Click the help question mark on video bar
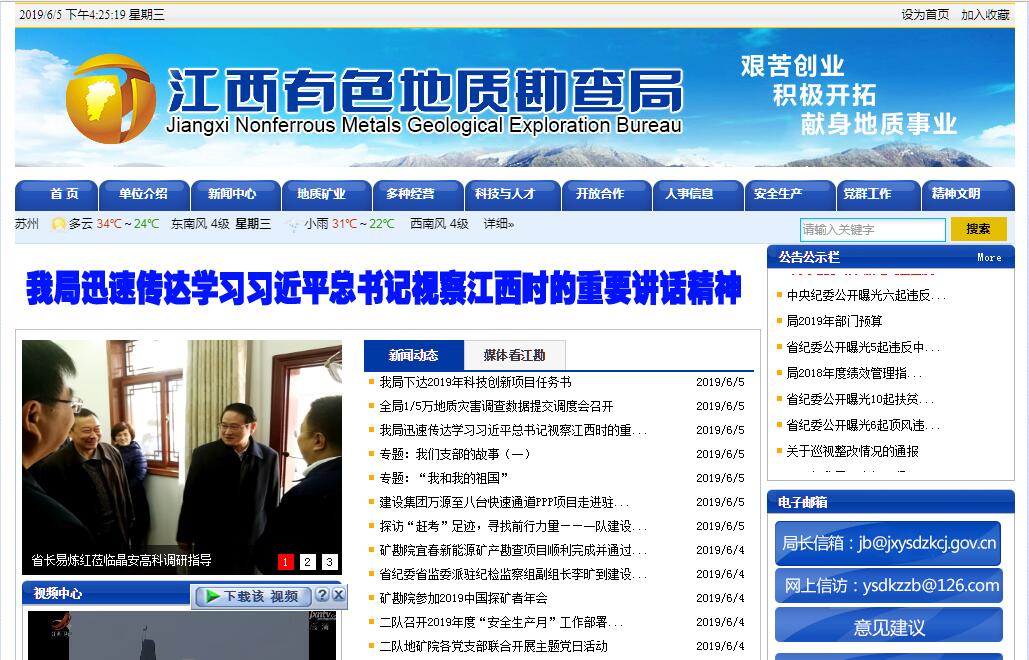The image size is (1029, 660). coord(322,594)
